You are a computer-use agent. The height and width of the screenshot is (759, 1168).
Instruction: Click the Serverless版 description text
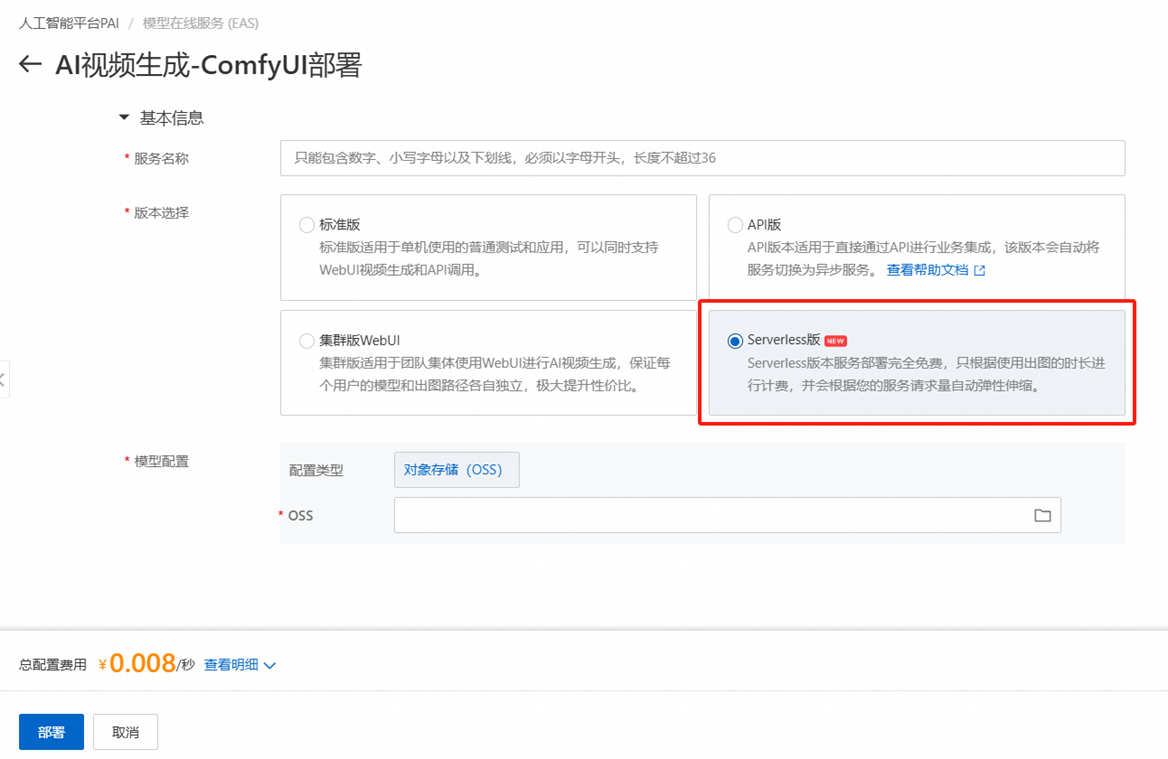point(926,374)
